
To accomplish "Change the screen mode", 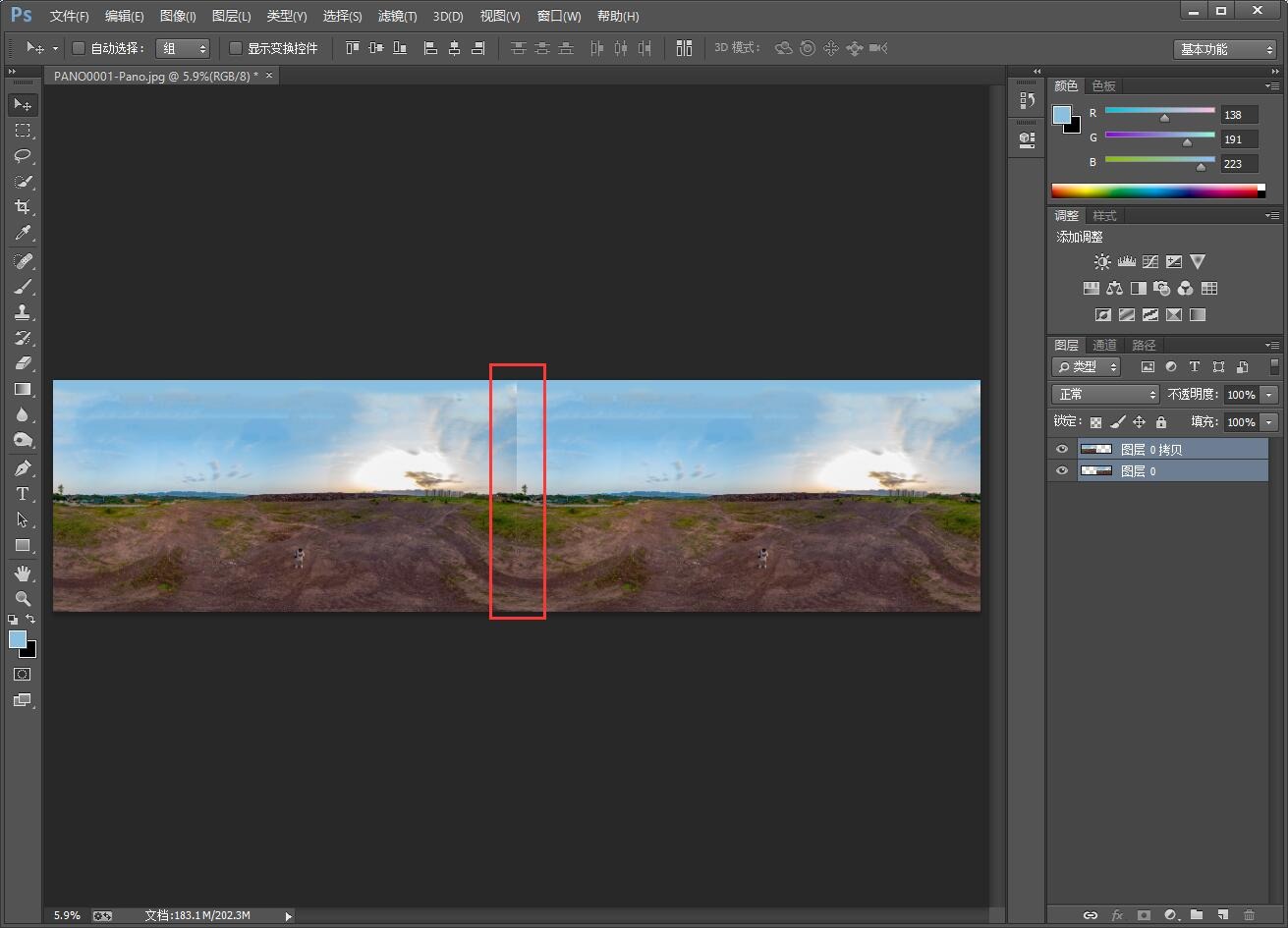I will [x=23, y=700].
